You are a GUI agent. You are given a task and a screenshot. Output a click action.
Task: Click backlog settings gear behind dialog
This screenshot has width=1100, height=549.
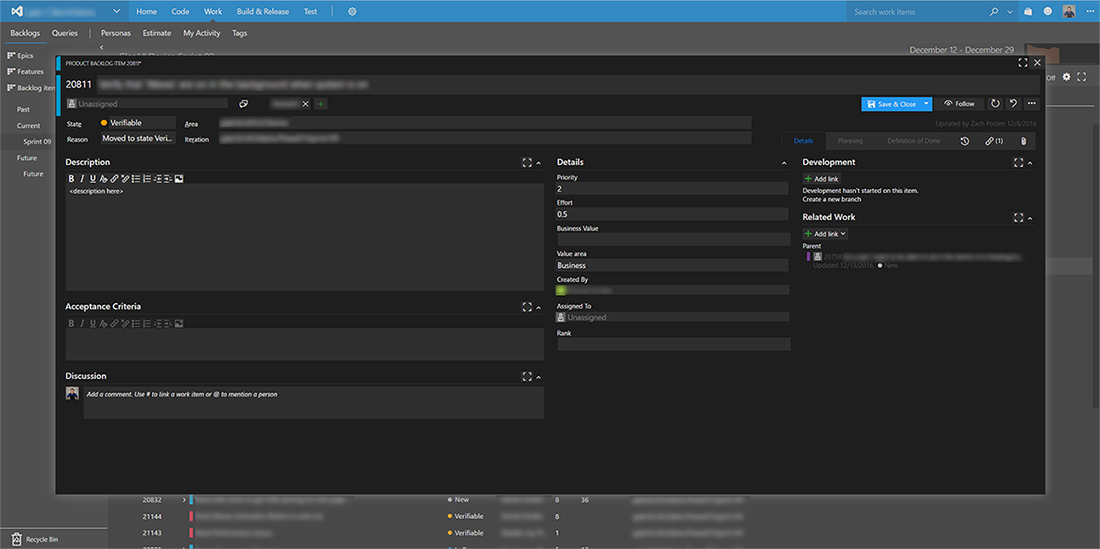[x=1066, y=77]
